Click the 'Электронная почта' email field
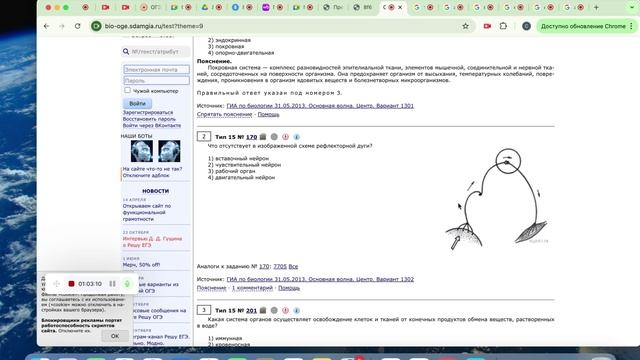This screenshot has width=640, height=360. tap(156, 69)
